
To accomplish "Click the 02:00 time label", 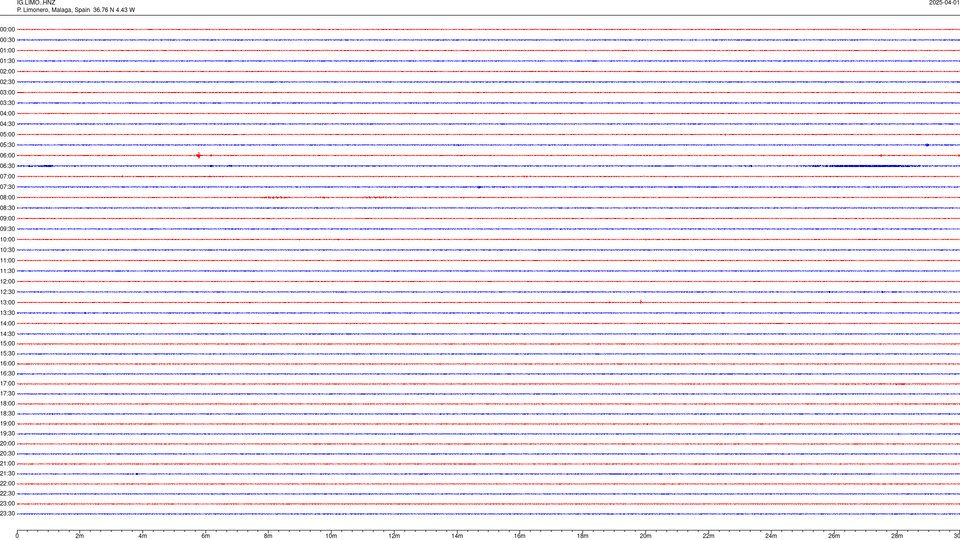I will pos(7,72).
